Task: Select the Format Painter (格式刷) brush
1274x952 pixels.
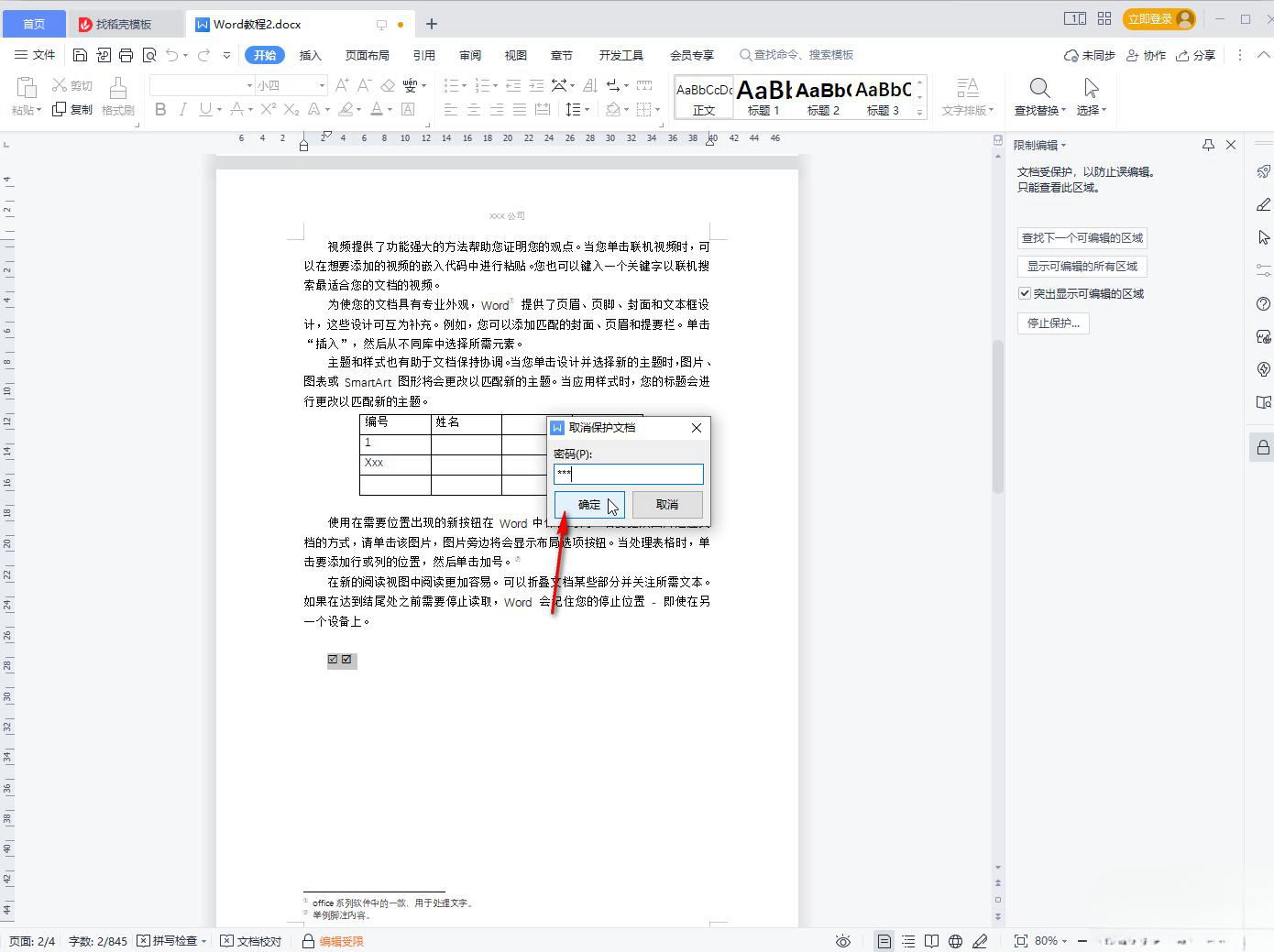Action: (x=118, y=96)
